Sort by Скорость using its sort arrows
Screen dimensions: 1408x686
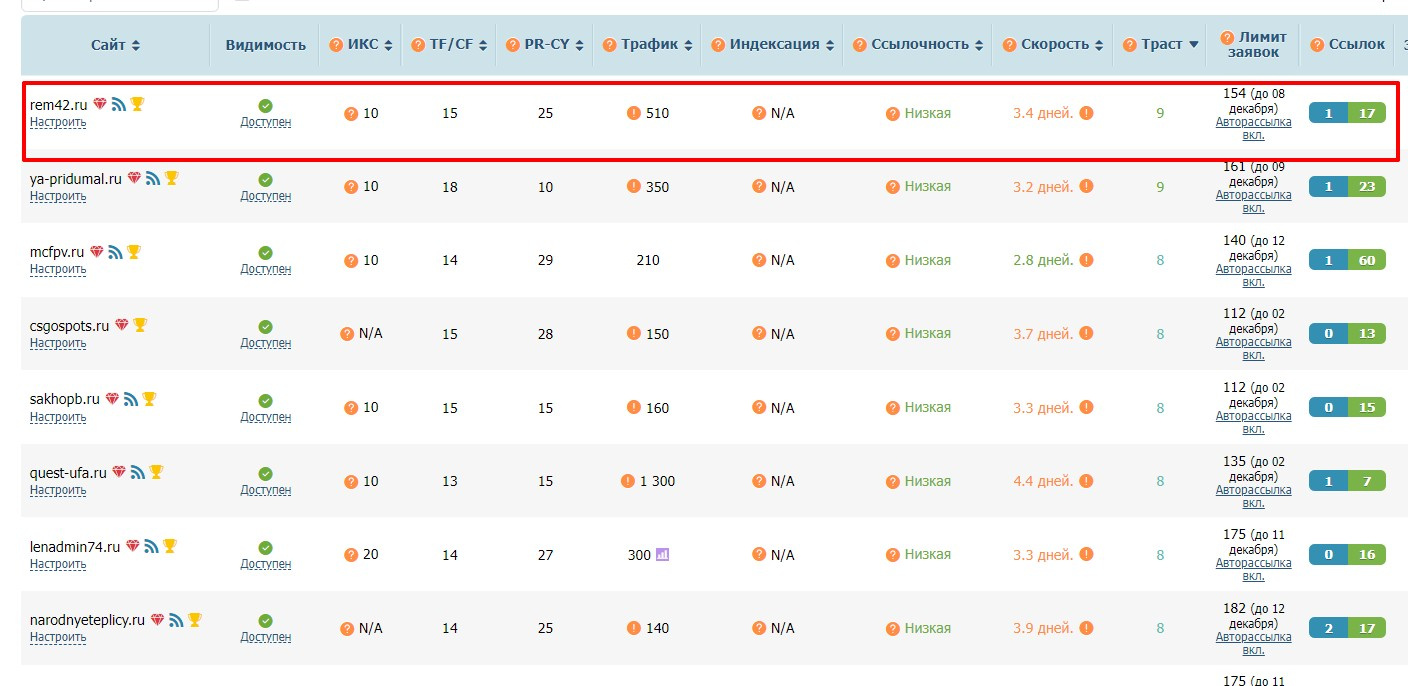[x=1099, y=45]
